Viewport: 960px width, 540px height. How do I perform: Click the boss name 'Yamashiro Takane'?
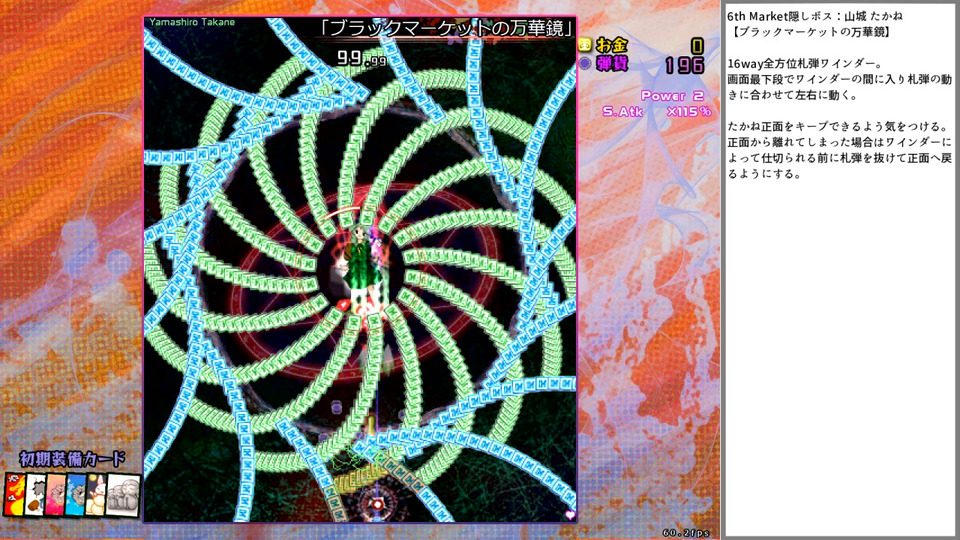(x=192, y=22)
